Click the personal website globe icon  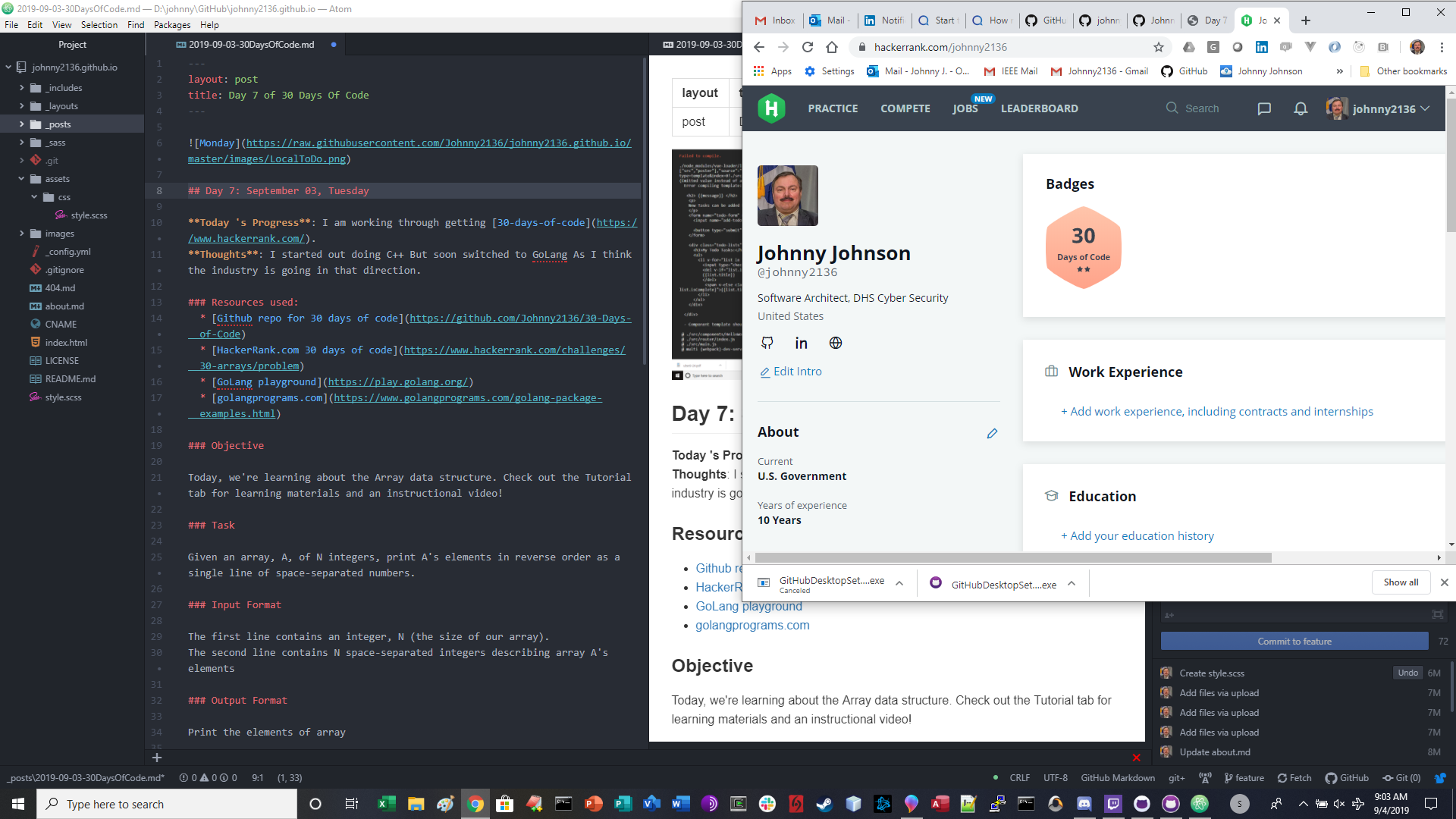(836, 343)
